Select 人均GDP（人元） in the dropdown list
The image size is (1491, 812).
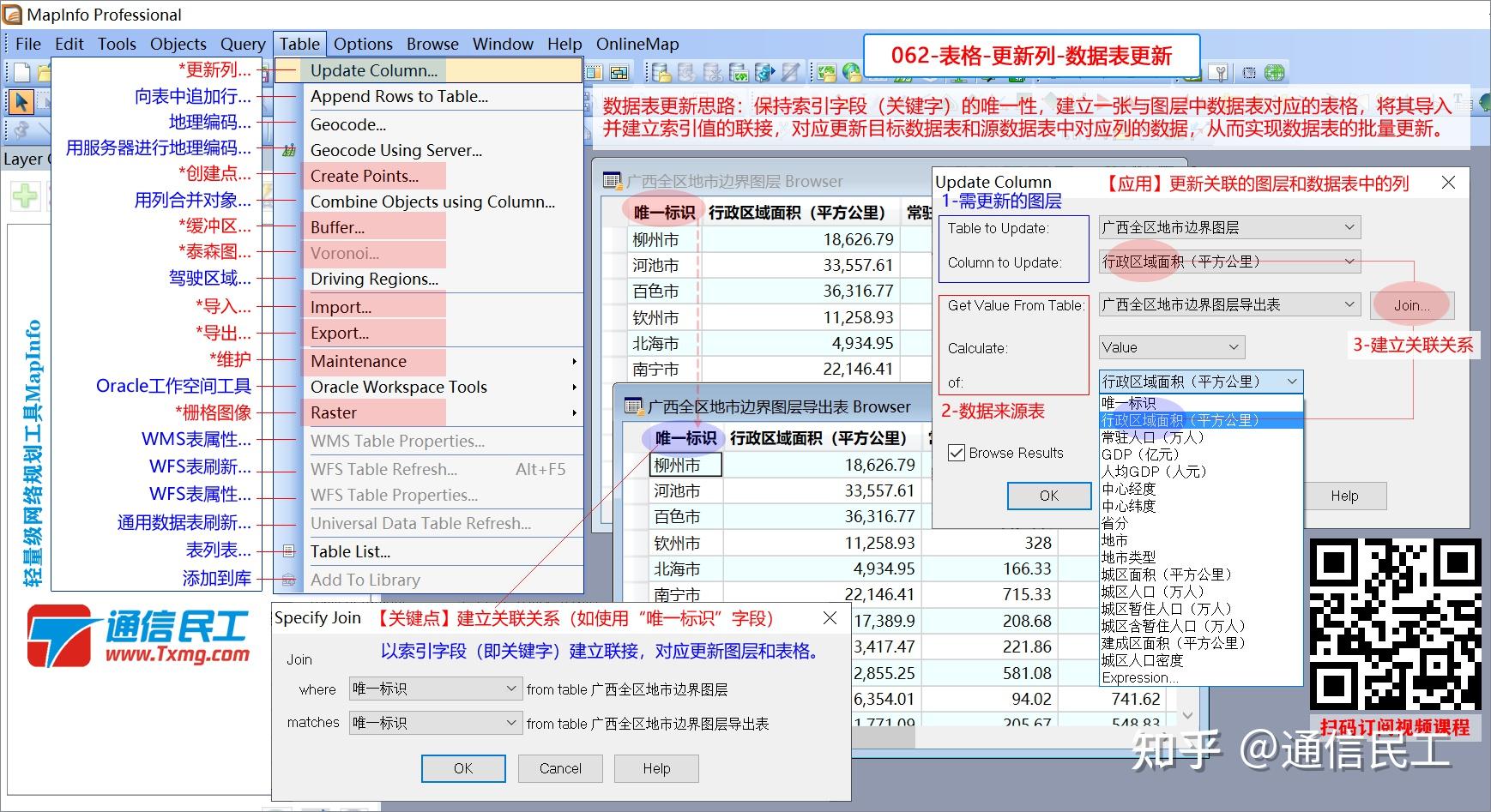[x=1201, y=472]
